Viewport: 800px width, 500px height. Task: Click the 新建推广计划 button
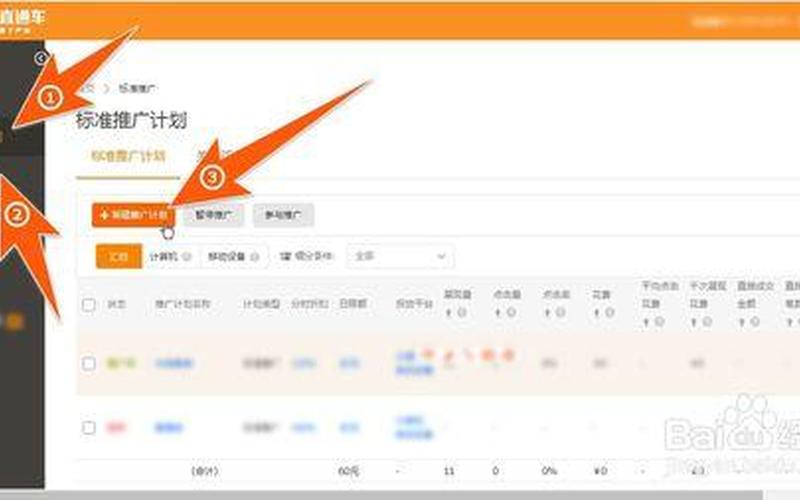click(x=133, y=215)
